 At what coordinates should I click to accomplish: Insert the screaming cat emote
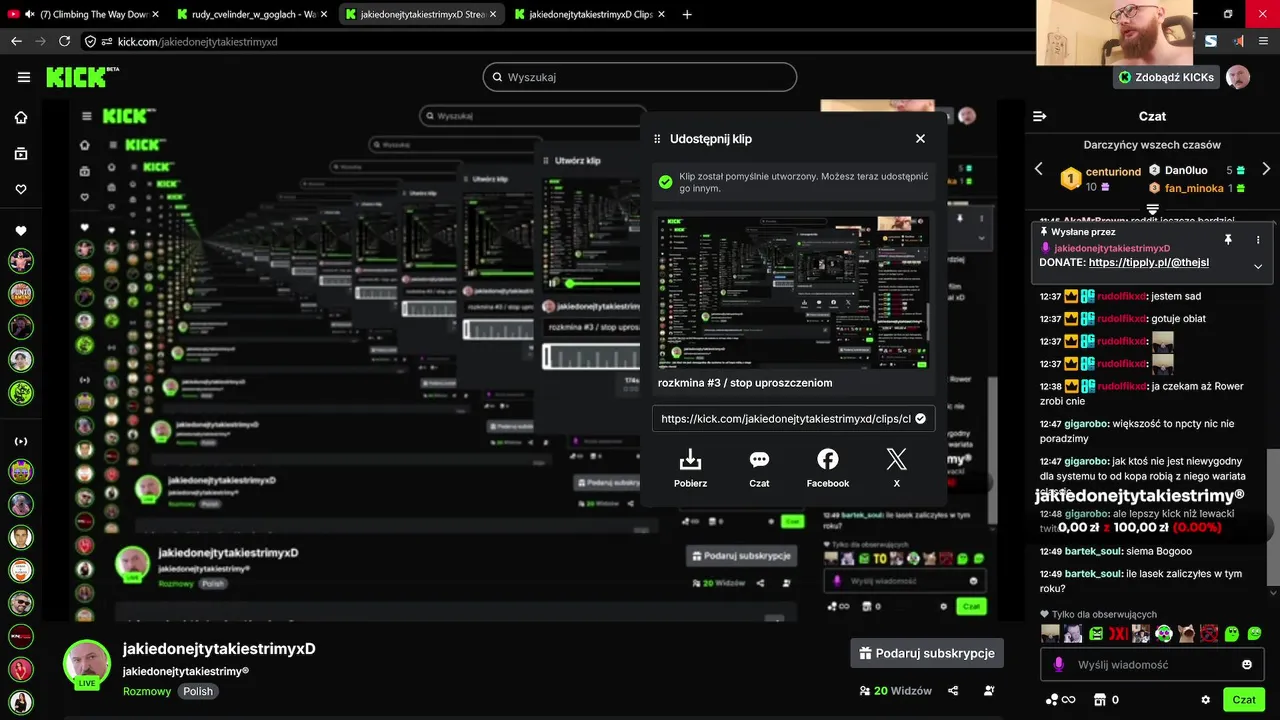pyautogui.click(x=1186, y=634)
